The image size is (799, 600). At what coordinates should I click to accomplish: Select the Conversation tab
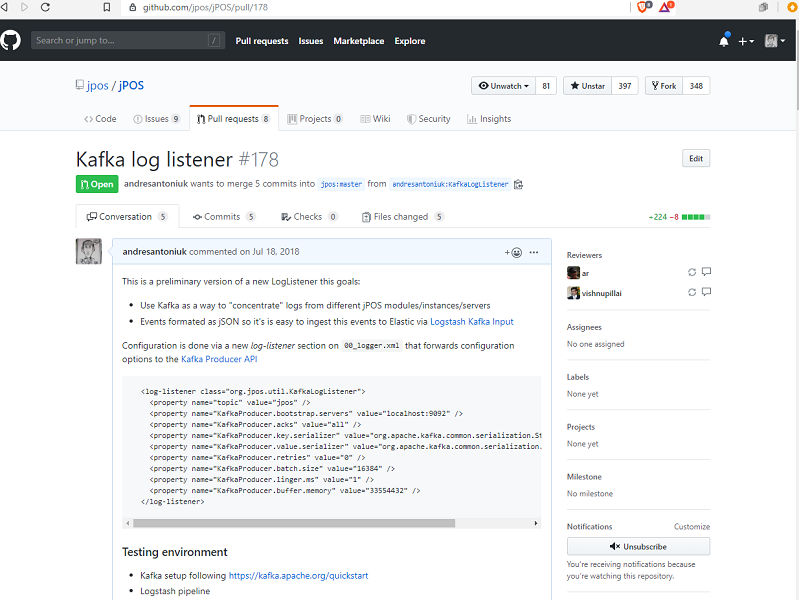click(x=127, y=217)
